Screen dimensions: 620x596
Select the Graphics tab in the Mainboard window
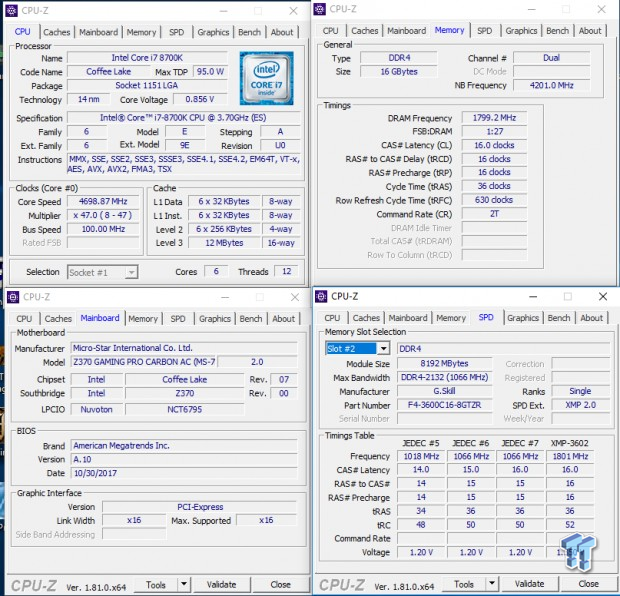tap(215, 318)
